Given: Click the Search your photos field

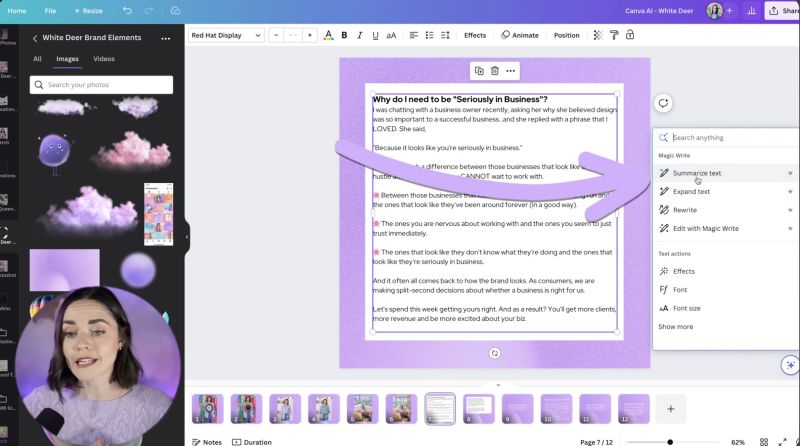Looking at the screenshot, I should [x=102, y=85].
